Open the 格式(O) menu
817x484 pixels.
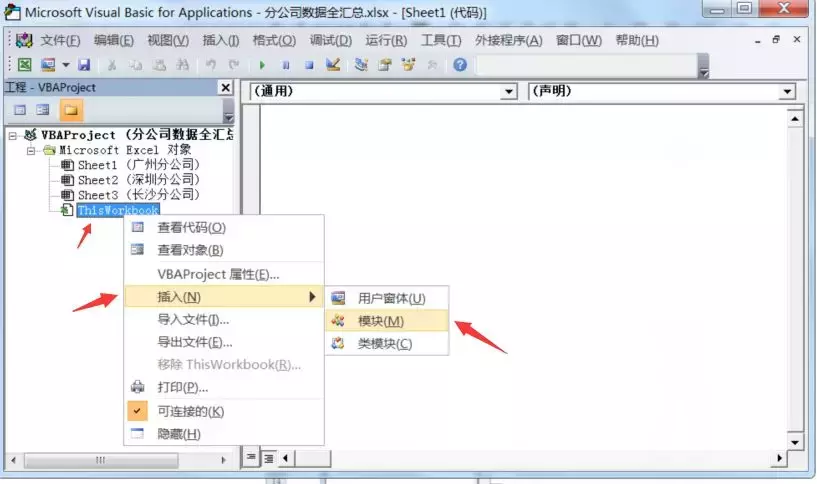click(274, 40)
